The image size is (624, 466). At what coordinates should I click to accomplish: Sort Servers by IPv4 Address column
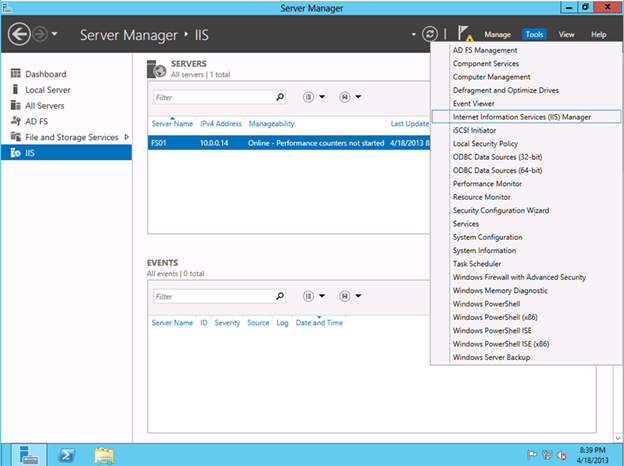[x=221, y=124]
